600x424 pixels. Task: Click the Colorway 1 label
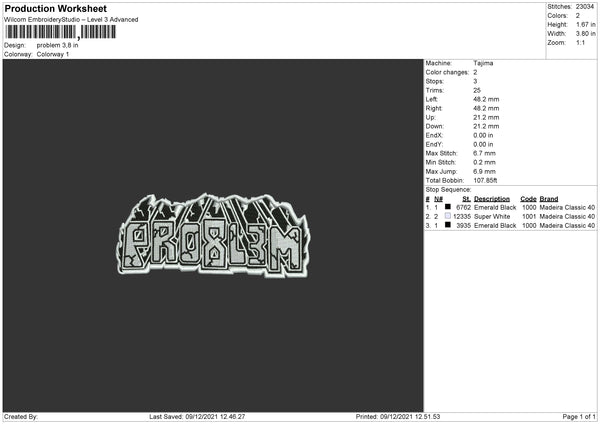(x=53, y=54)
